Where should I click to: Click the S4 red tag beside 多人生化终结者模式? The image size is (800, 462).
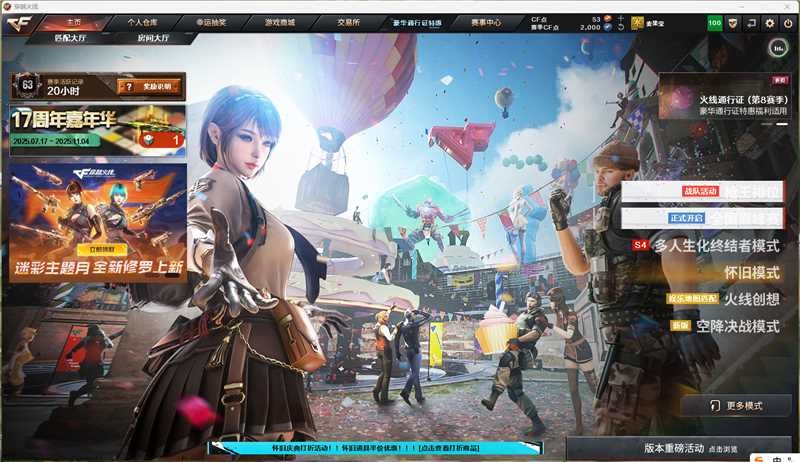(x=640, y=245)
